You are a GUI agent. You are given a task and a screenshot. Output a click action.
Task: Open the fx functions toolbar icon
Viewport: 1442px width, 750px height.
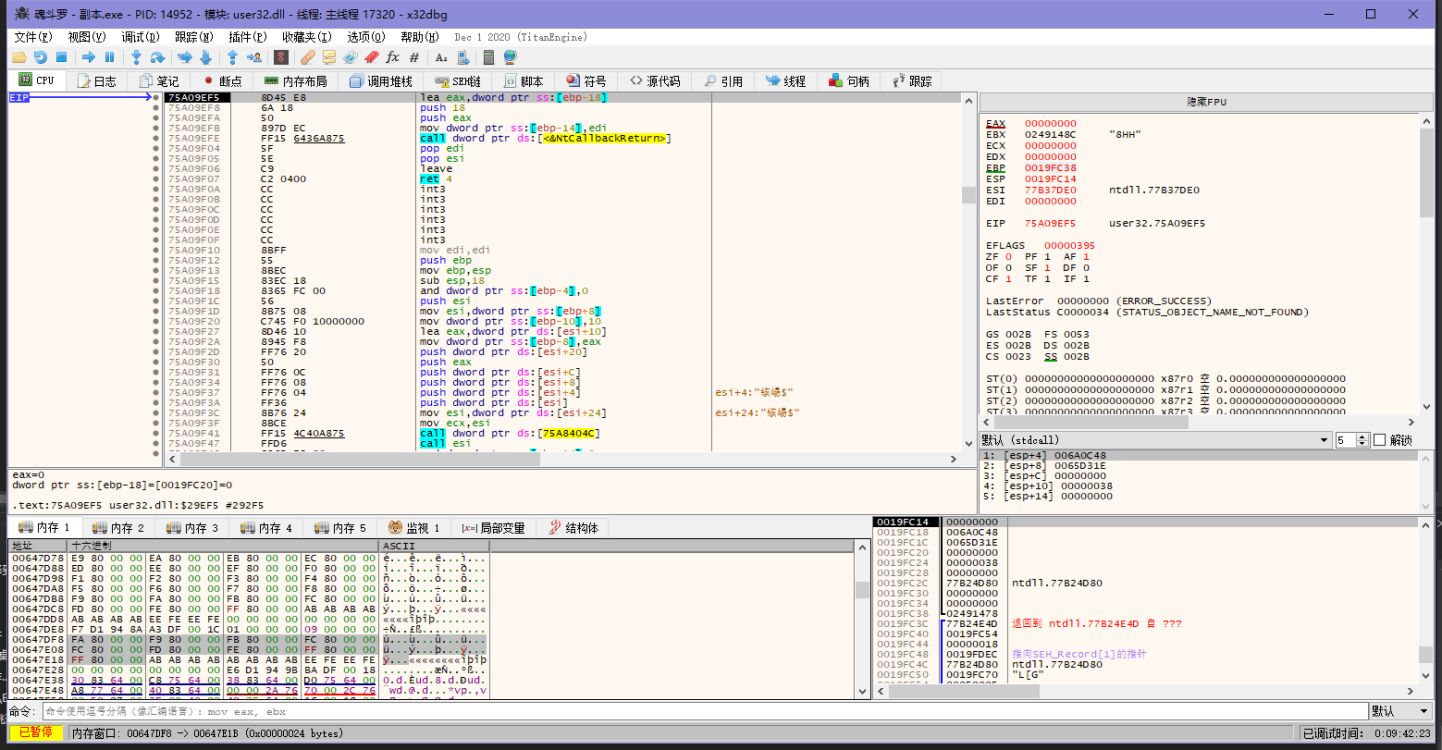click(392, 58)
